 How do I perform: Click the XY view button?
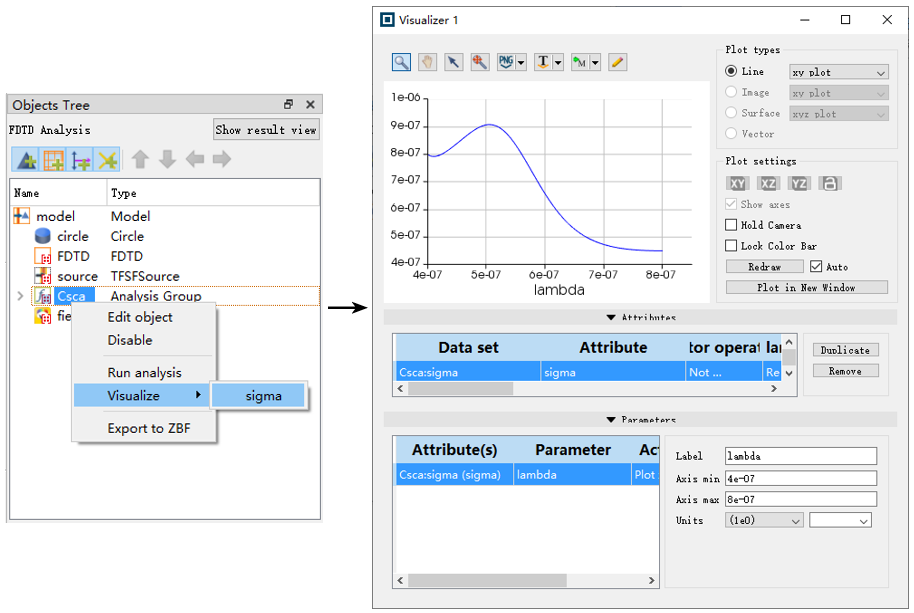click(737, 184)
